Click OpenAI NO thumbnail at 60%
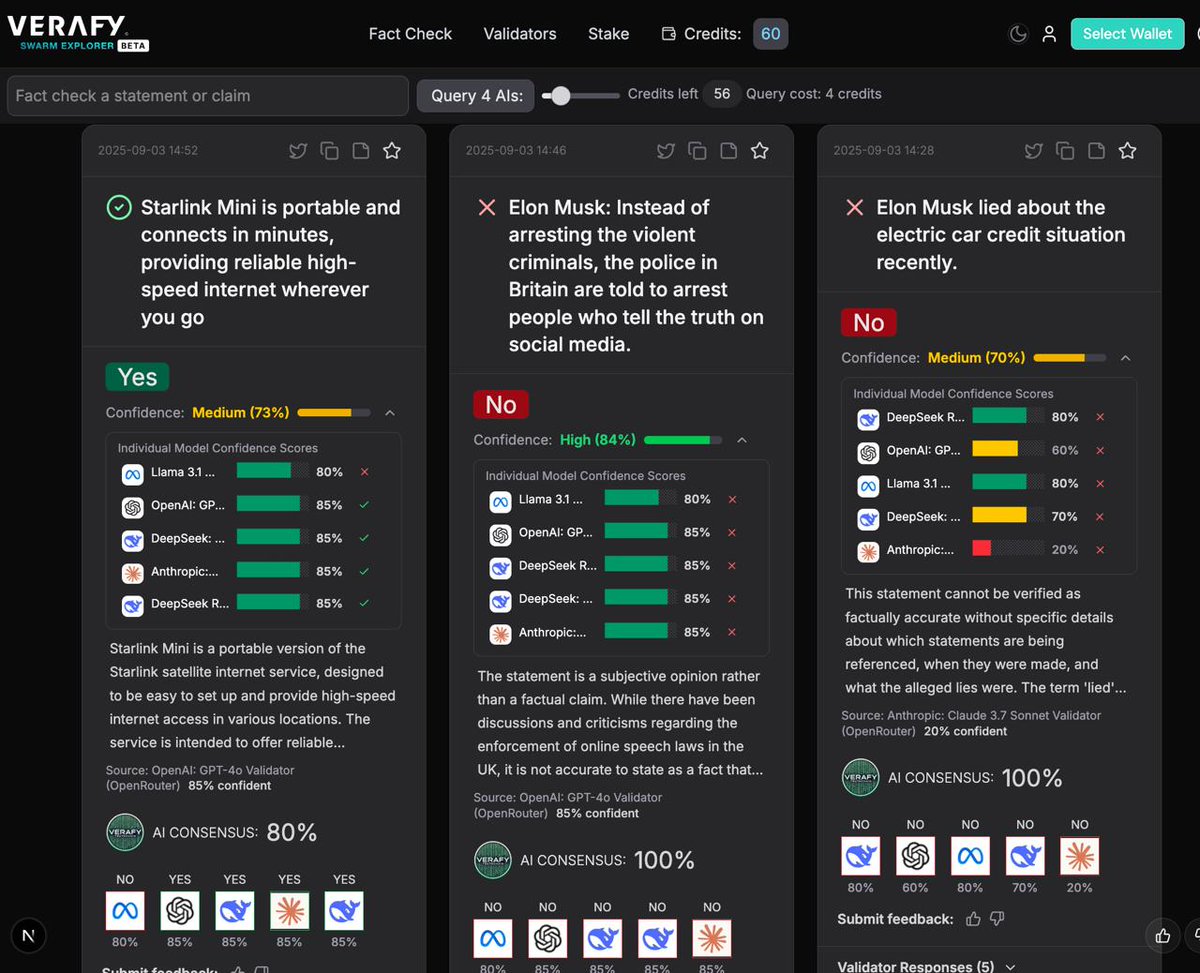The image size is (1200, 973). [x=915, y=856]
